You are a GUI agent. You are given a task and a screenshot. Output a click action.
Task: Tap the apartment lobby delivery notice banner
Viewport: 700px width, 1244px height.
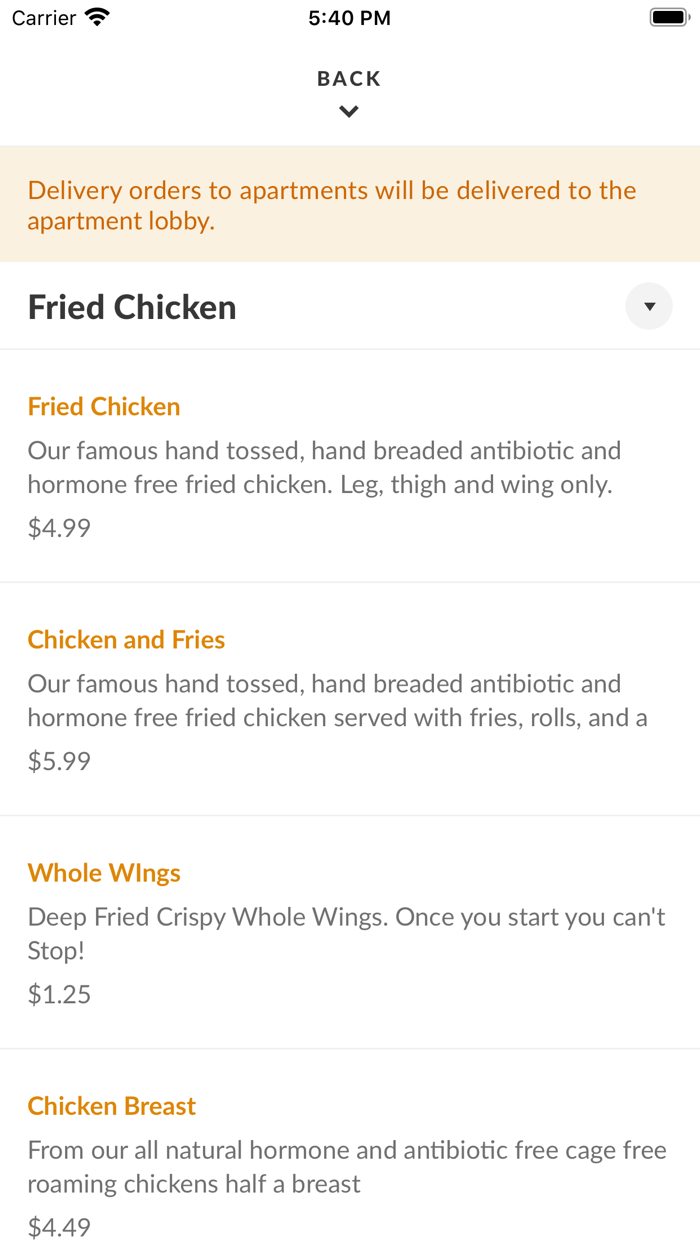click(x=332, y=205)
